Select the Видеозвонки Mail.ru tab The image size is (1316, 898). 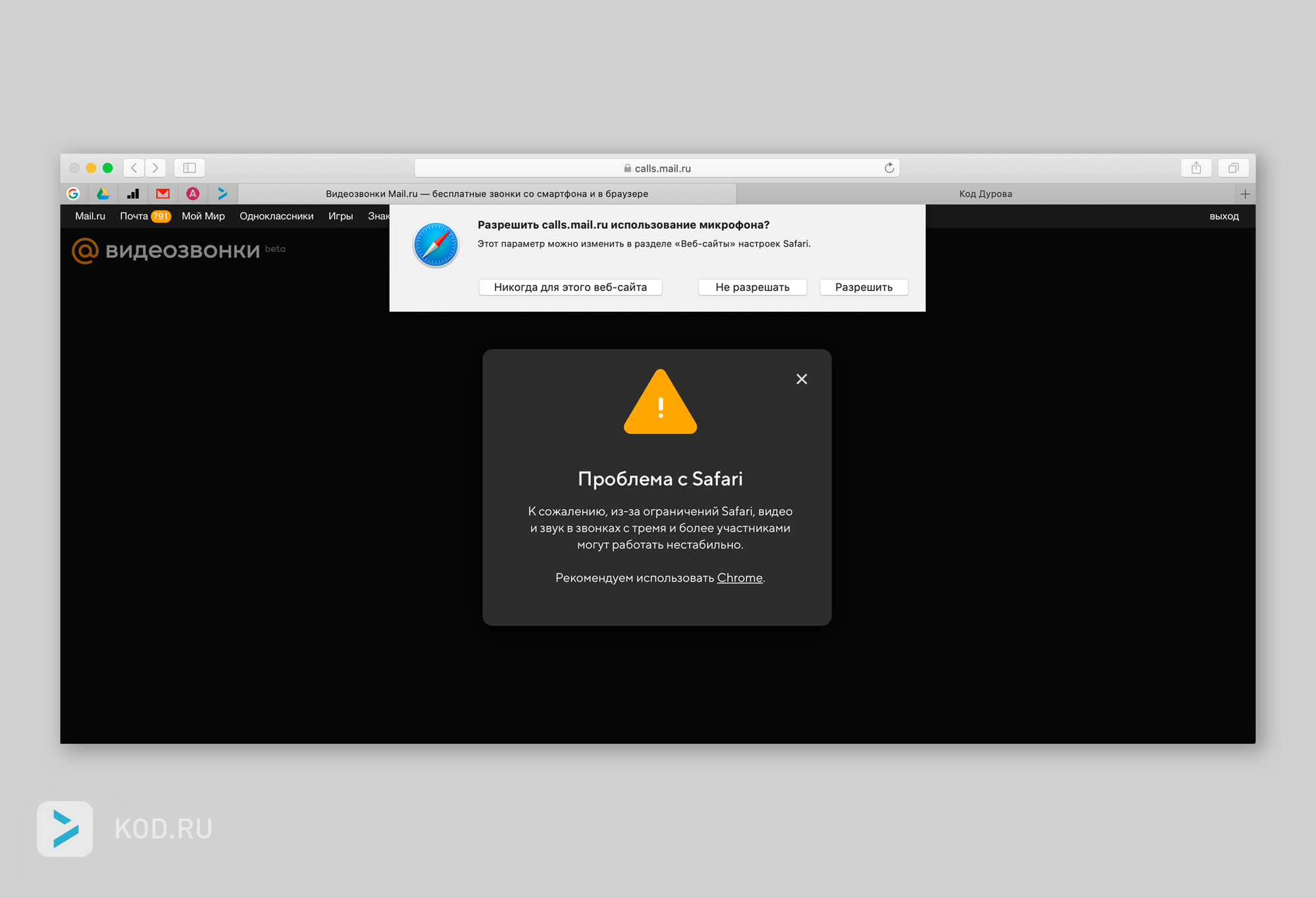tap(487, 193)
